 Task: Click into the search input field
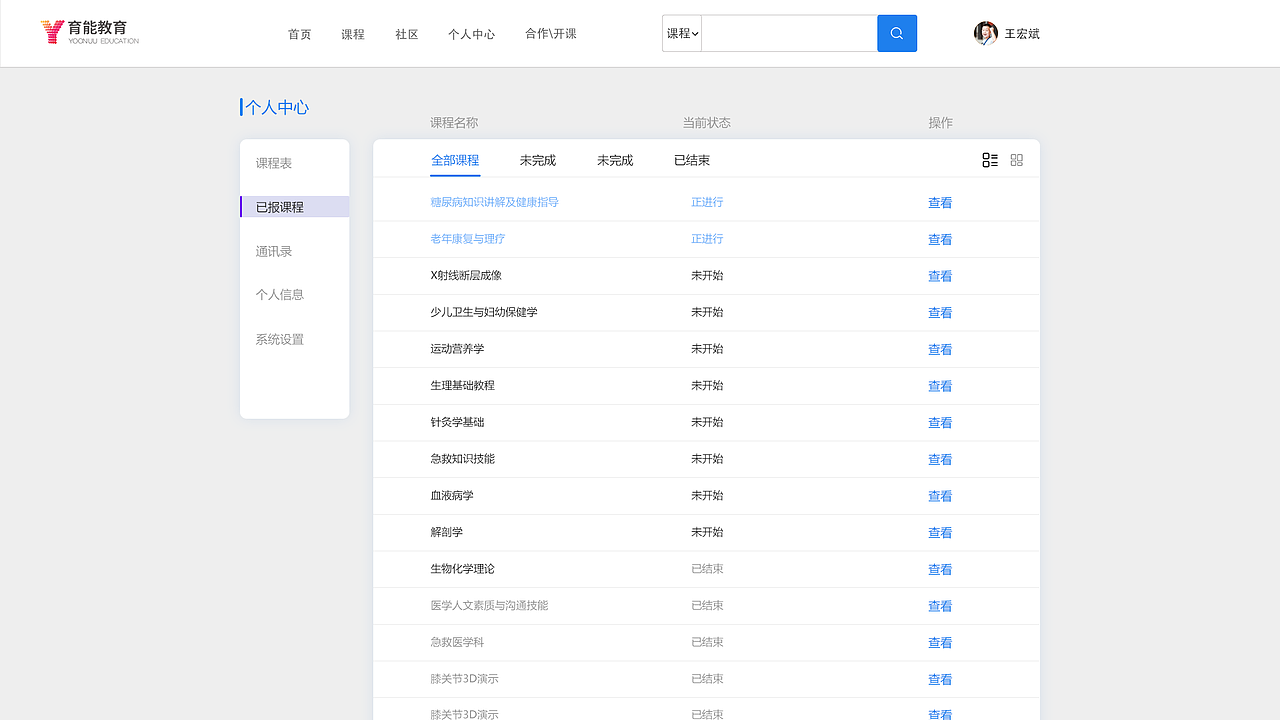789,33
